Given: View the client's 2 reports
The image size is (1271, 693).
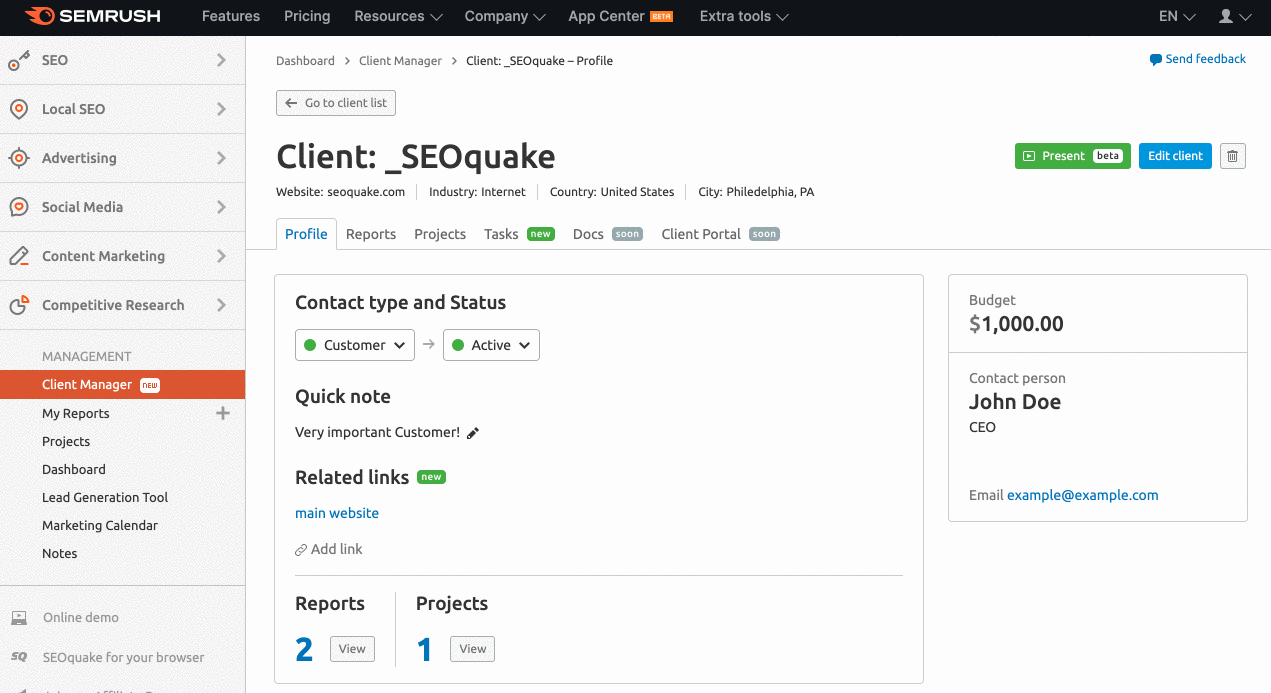Looking at the screenshot, I should [x=352, y=649].
